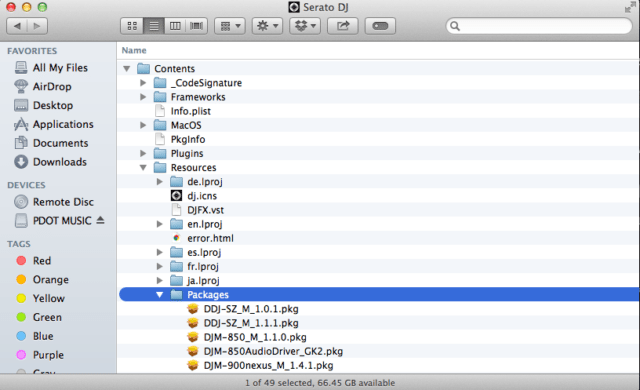Collapse the Packages folder
The image size is (640, 390).
pos(160,295)
